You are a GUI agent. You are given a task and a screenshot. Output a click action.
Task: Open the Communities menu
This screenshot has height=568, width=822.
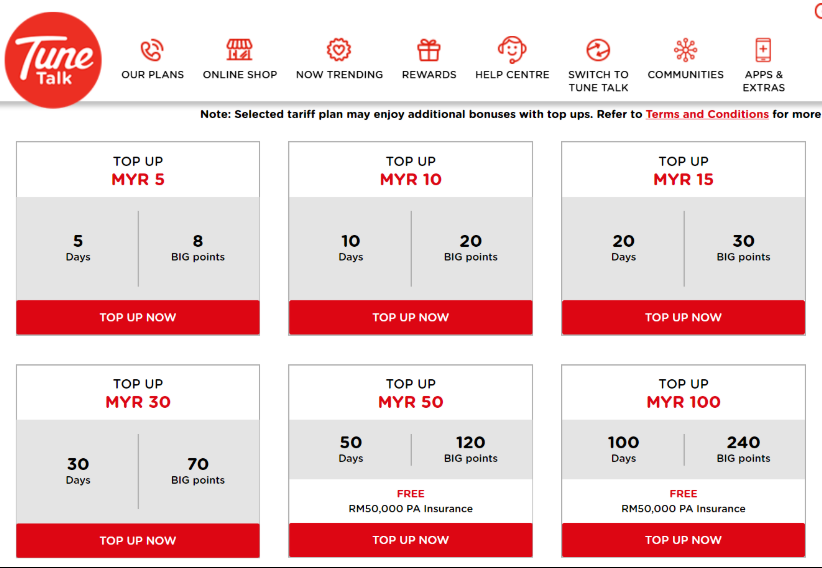tap(686, 74)
